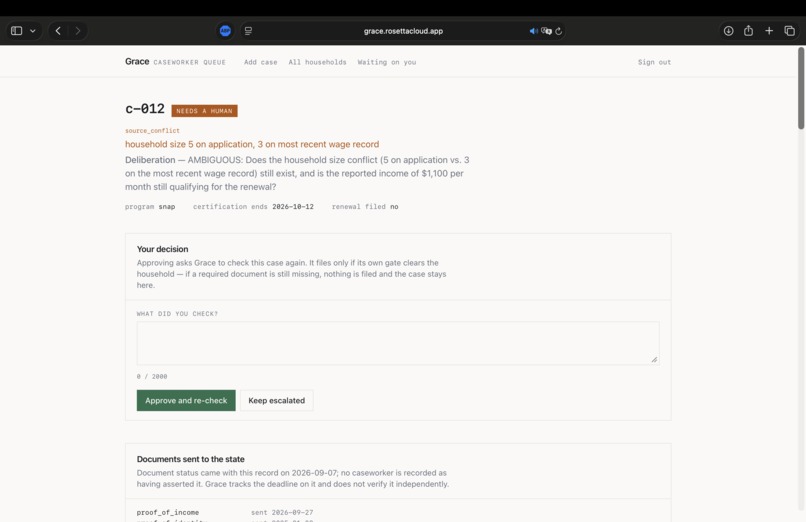Open the All households nav item
806x522 pixels.
pyautogui.click(x=317, y=62)
